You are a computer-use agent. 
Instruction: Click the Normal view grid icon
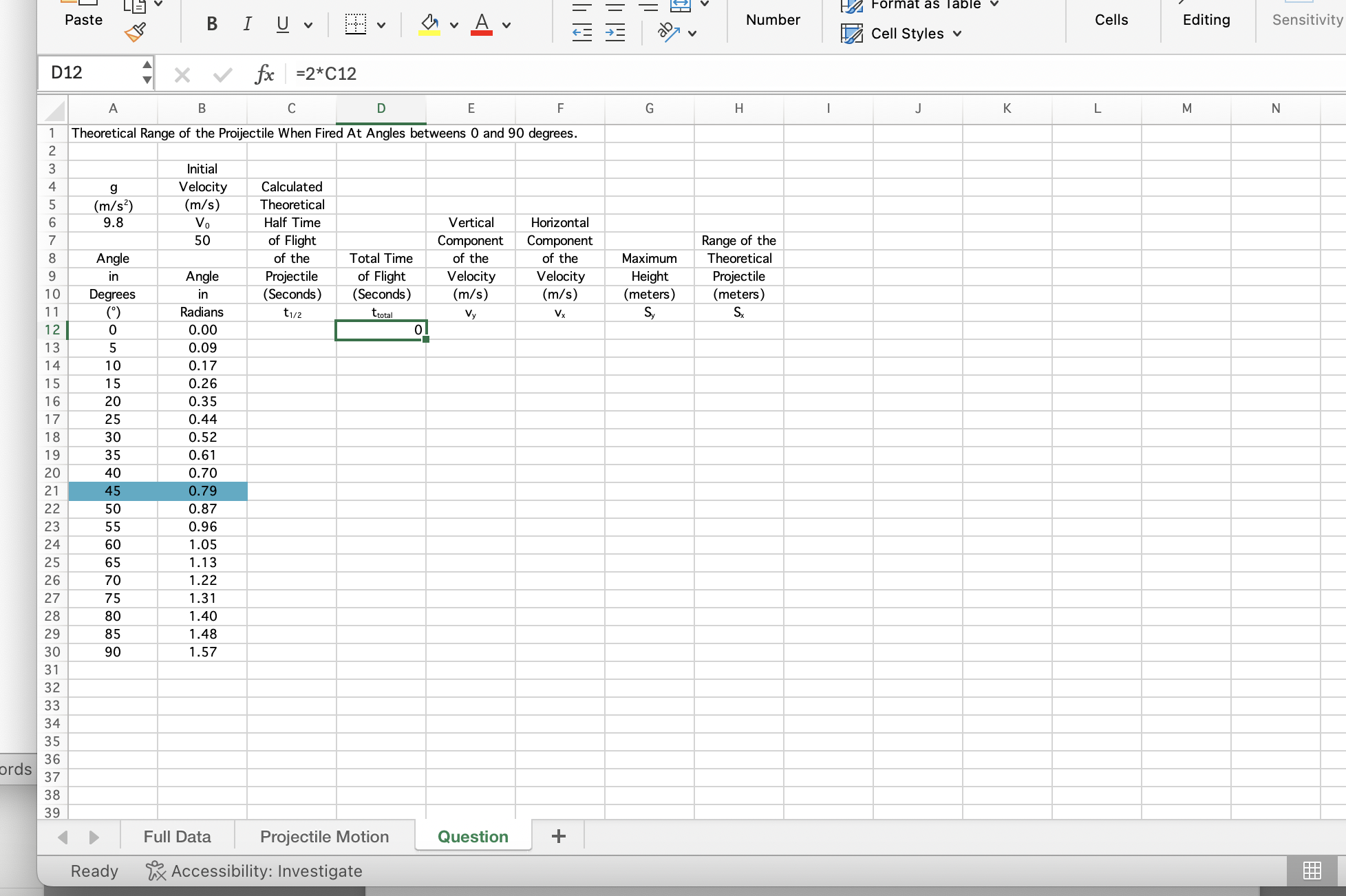pos(1312,871)
